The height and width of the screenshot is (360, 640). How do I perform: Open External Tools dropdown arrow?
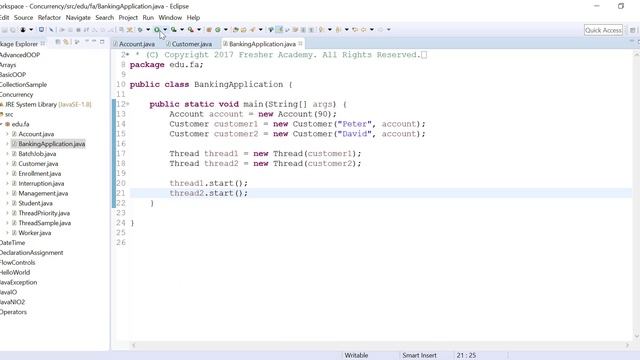pos(199,29)
